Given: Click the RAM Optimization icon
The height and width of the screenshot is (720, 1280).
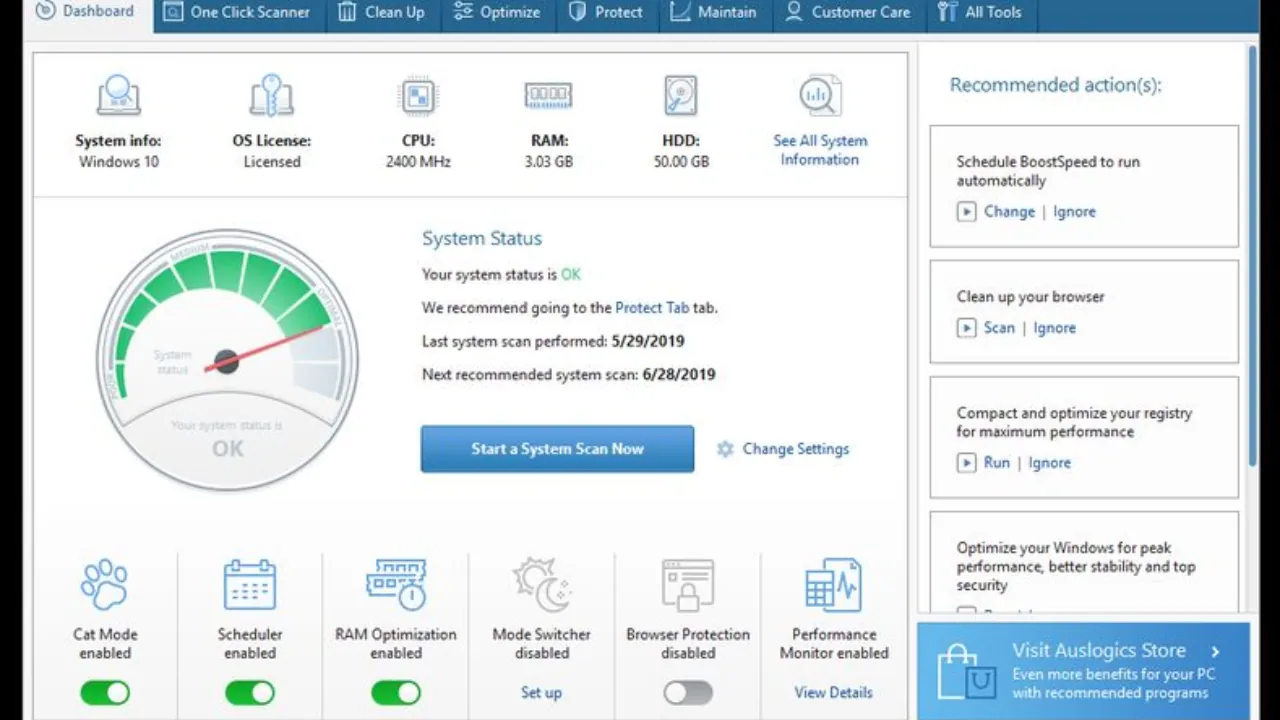Looking at the screenshot, I should click(397, 586).
